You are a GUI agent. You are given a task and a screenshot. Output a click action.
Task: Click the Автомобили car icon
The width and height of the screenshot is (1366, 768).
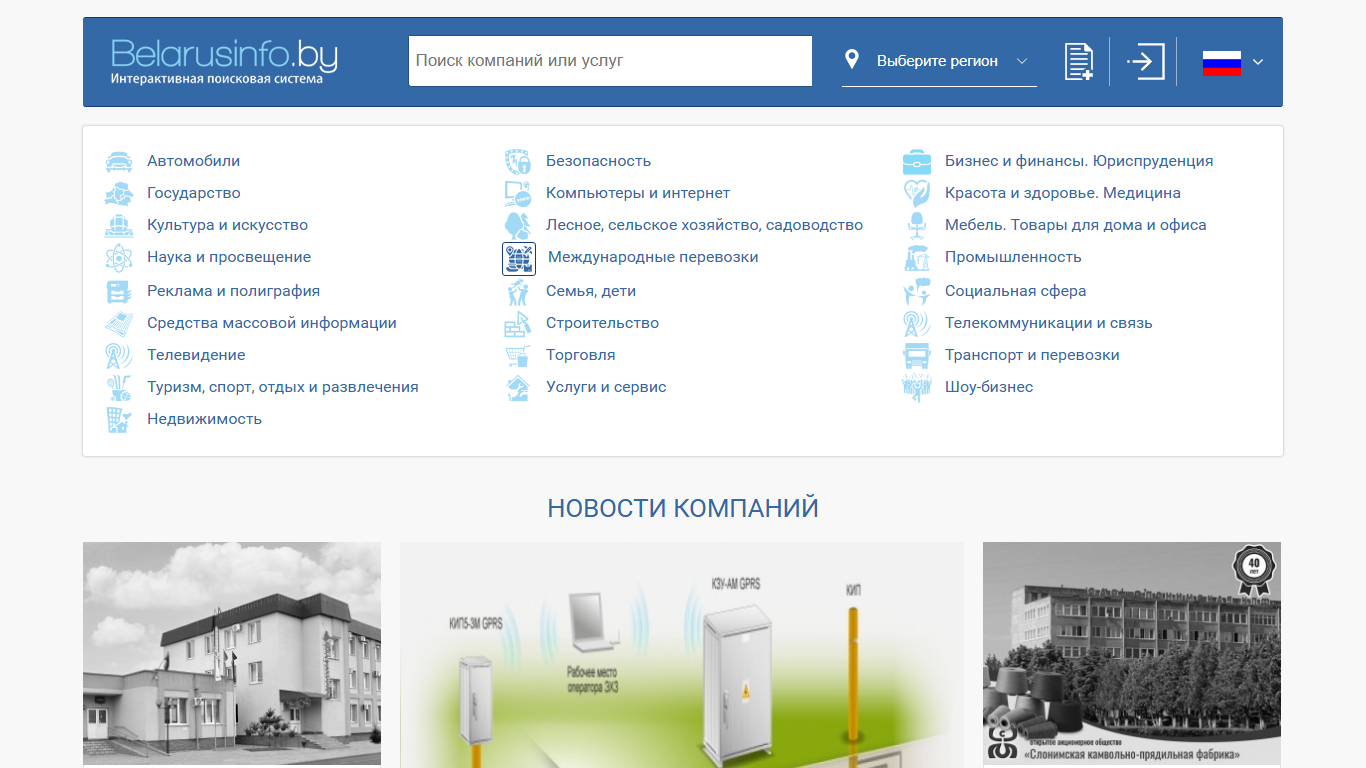pyautogui.click(x=119, y=161)
